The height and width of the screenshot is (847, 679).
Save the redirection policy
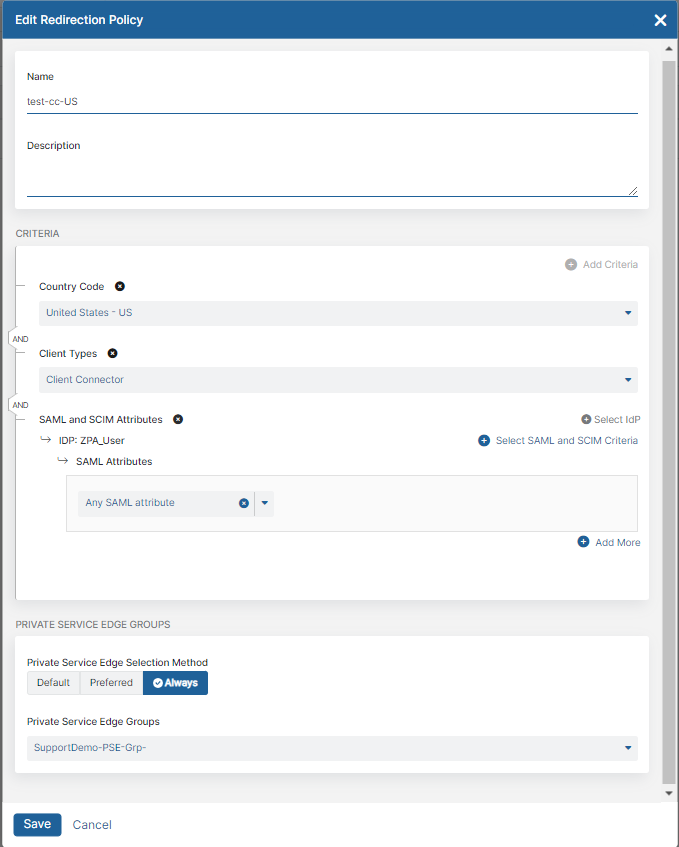pos(37,824)
